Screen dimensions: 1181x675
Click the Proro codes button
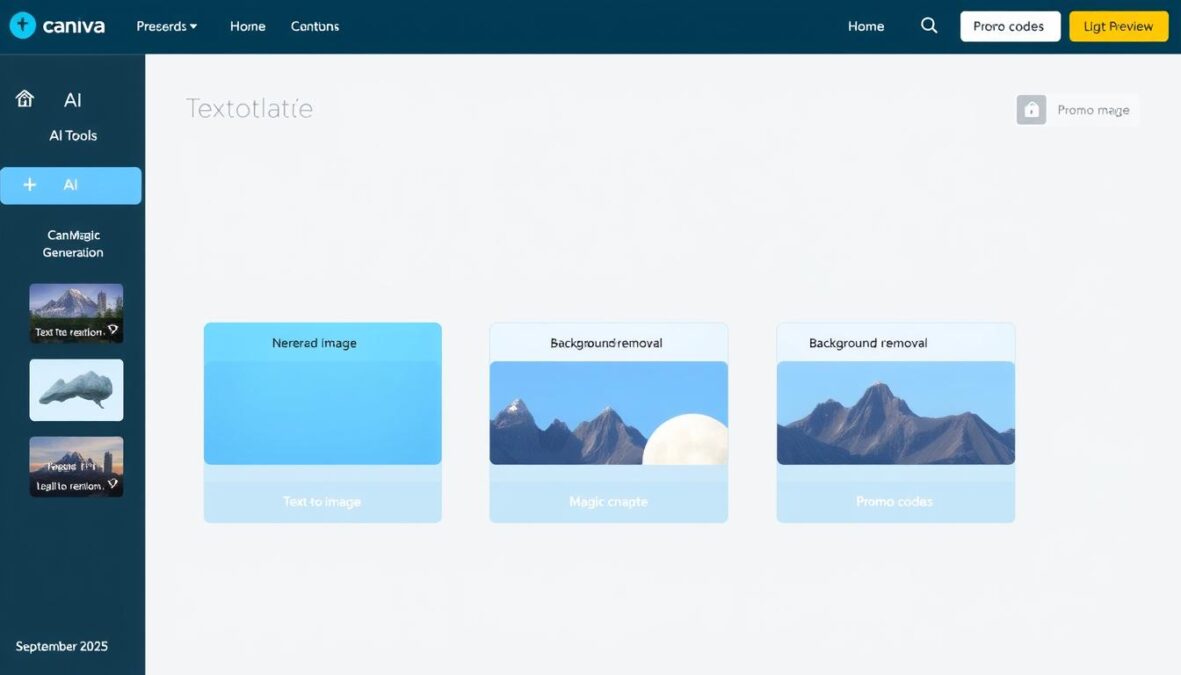click(x=1010, y=26)
